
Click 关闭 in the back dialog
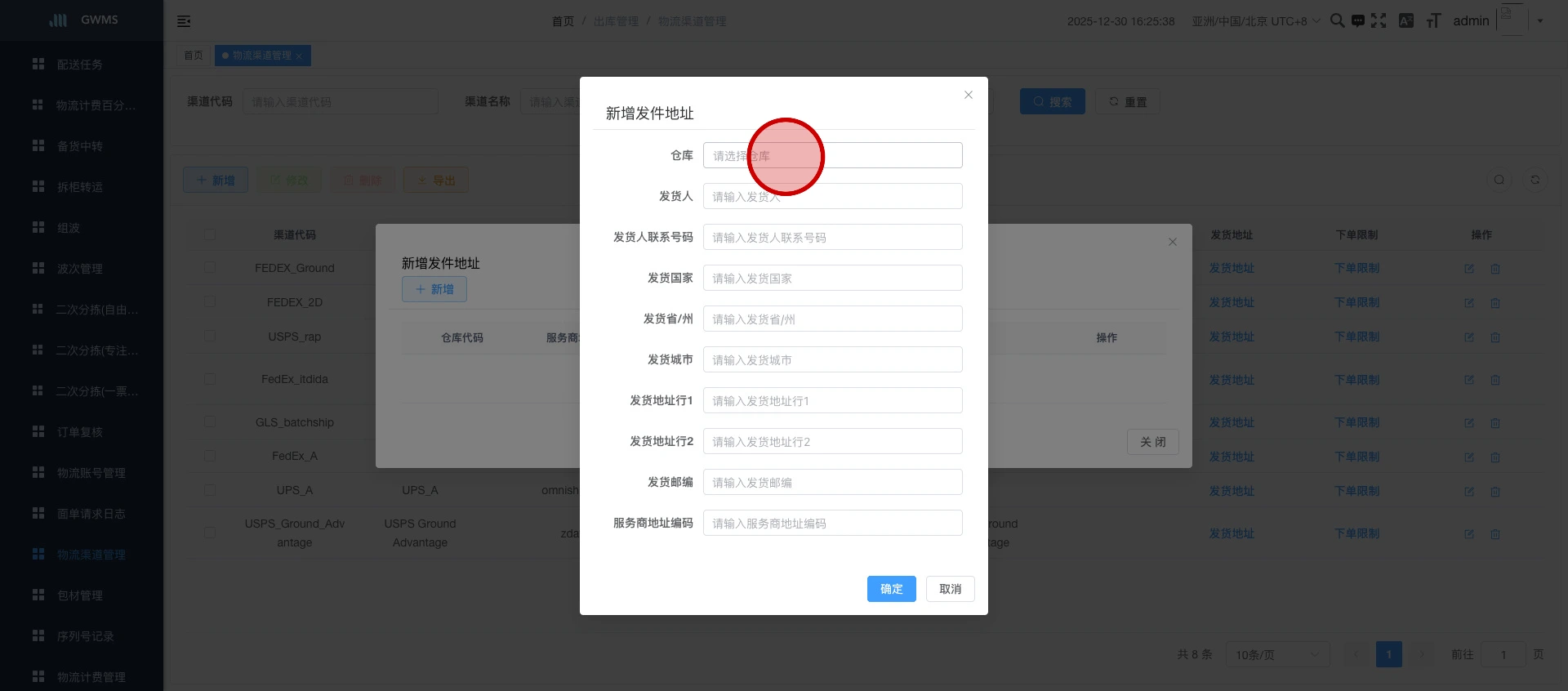click(x=1152, y=442)
